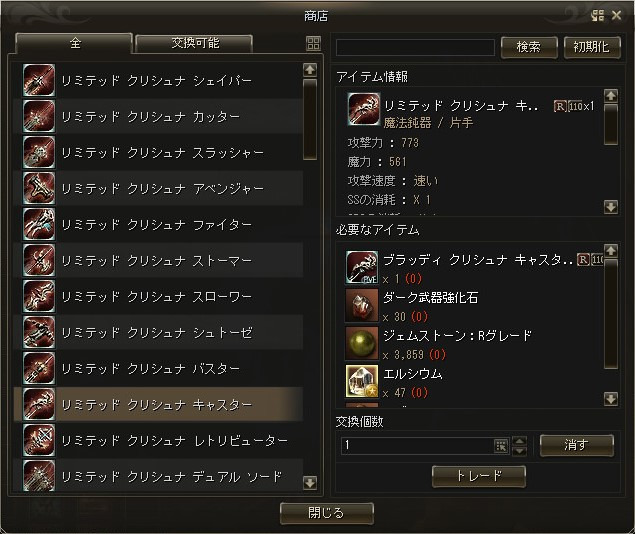Toggle window layout icon beside close button
Viewport: 635px width, 534px height.
(597, 16)
